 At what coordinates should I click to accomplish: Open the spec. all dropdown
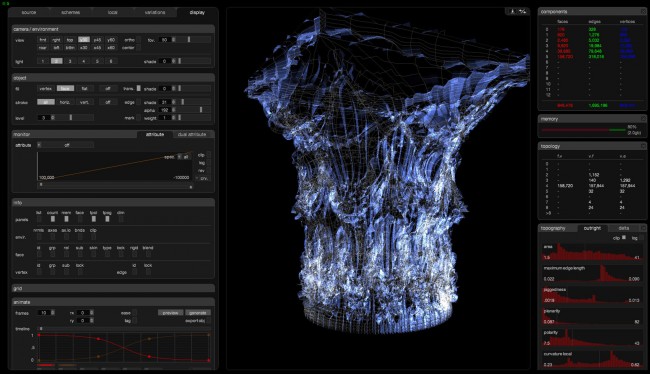[x=184, y=157]
